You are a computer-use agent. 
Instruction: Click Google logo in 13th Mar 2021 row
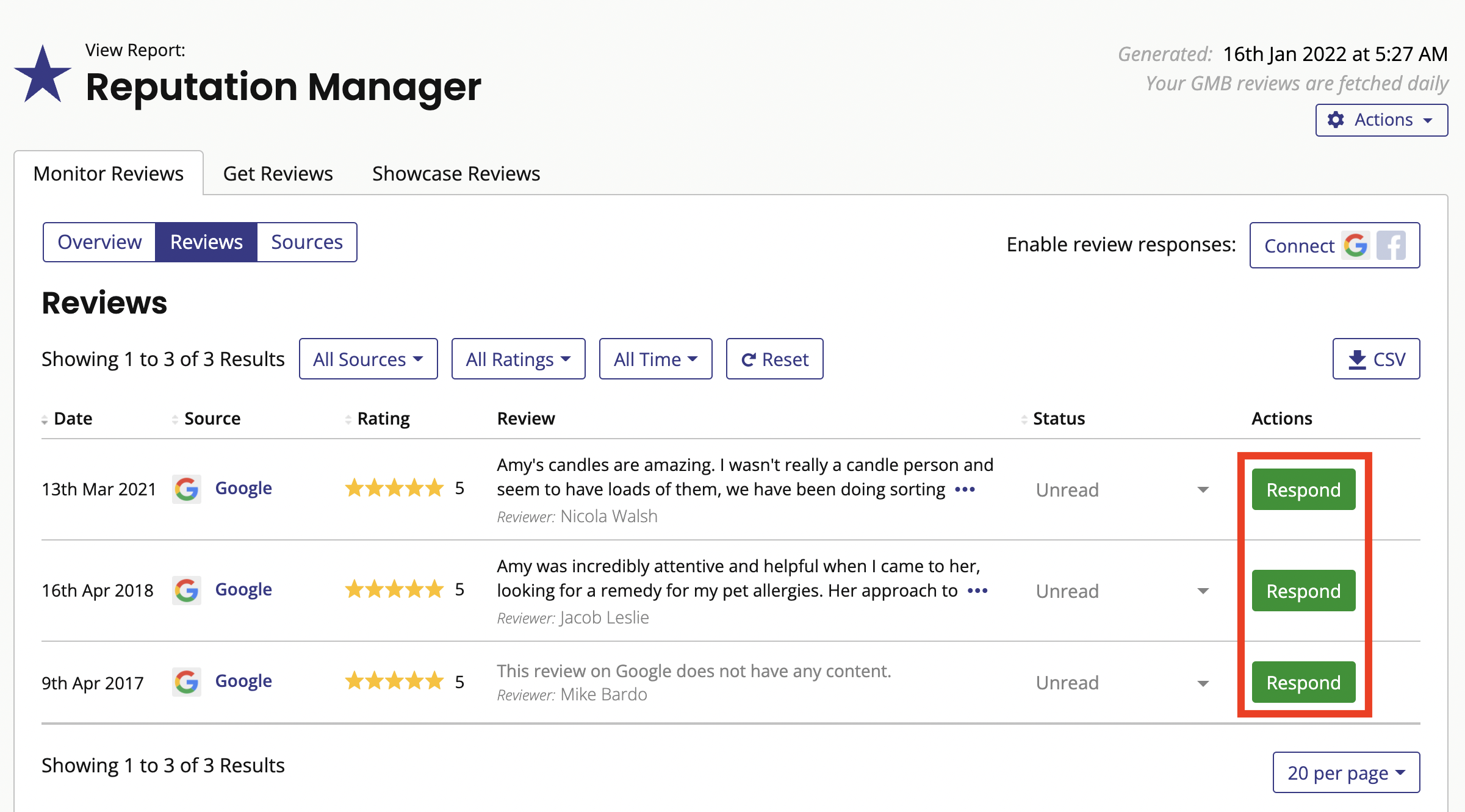click(187, 489)
